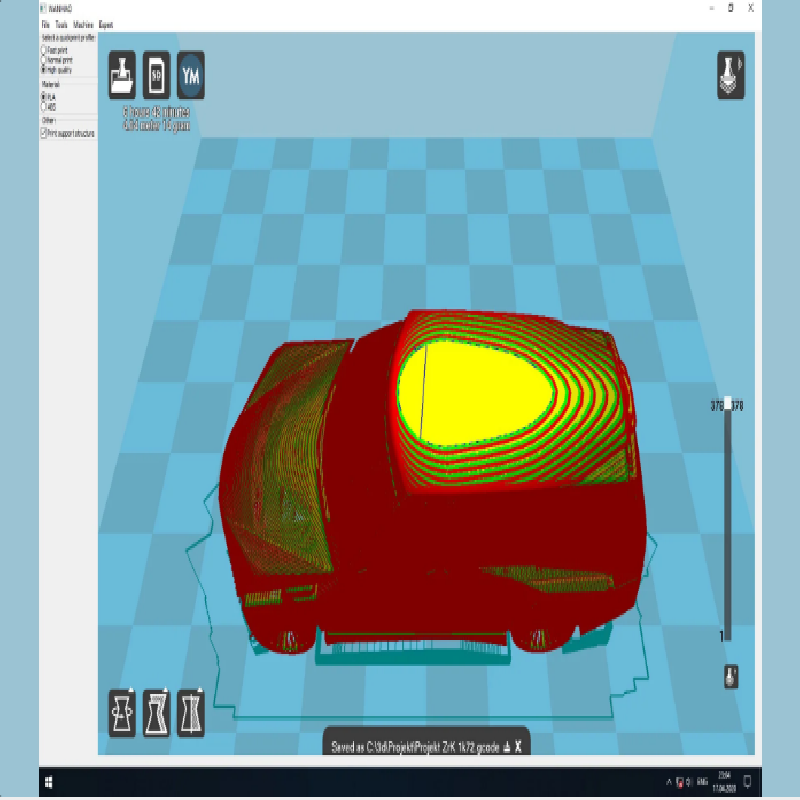Select the Fast print profile
This screenshot has height=800, width=800.
(43, 49)
